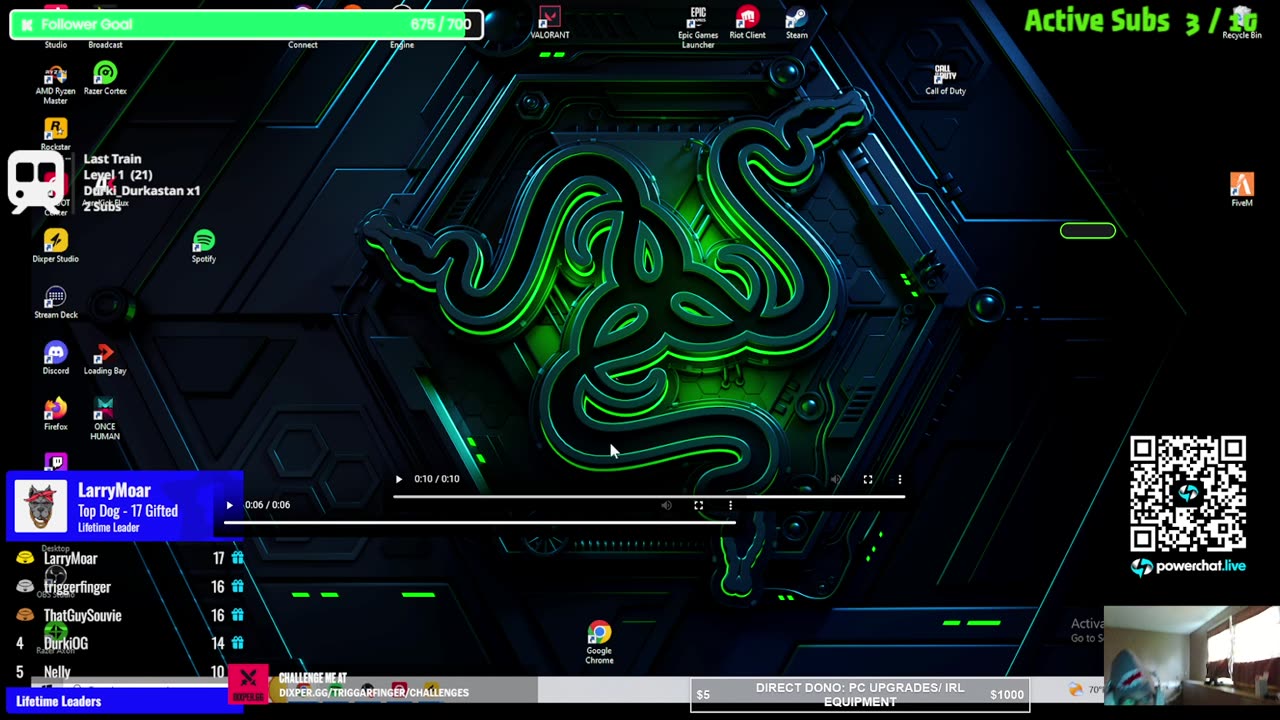
Task: Launch the Epic Games Launcher shortcut
Action: tap(698, 27)
